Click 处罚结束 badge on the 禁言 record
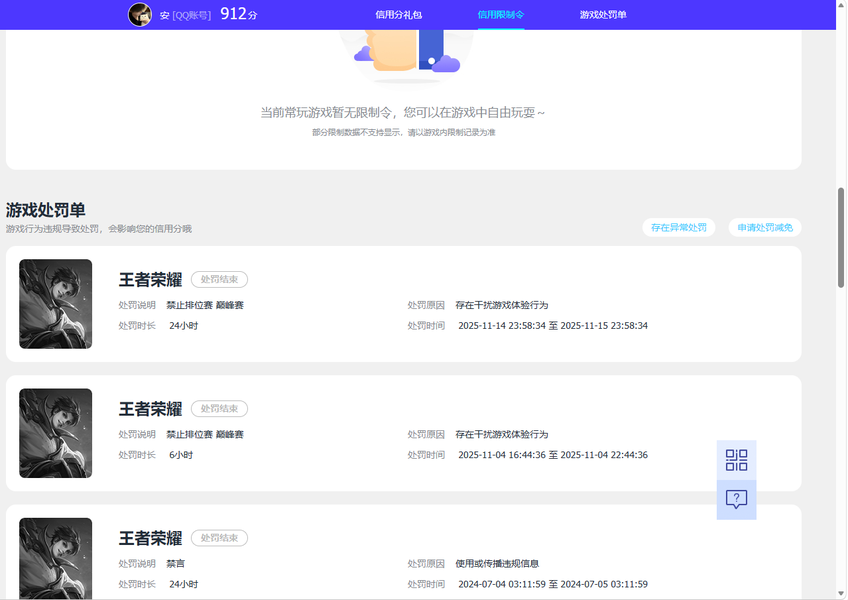The height and width of the screenshot is (600, 848). [x=219, y=538]
